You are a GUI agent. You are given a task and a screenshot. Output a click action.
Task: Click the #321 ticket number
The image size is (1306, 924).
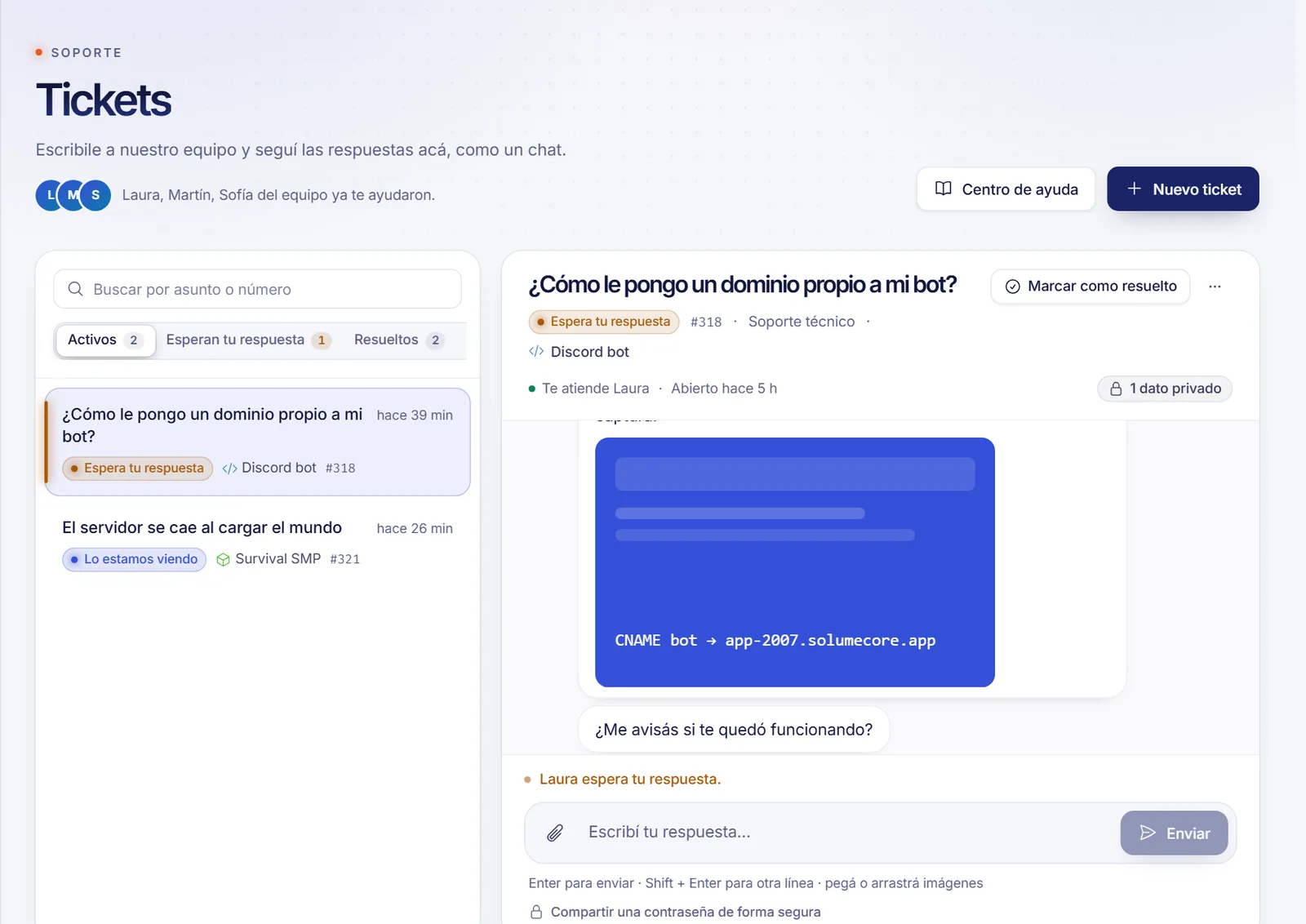(x=345, y=559)
